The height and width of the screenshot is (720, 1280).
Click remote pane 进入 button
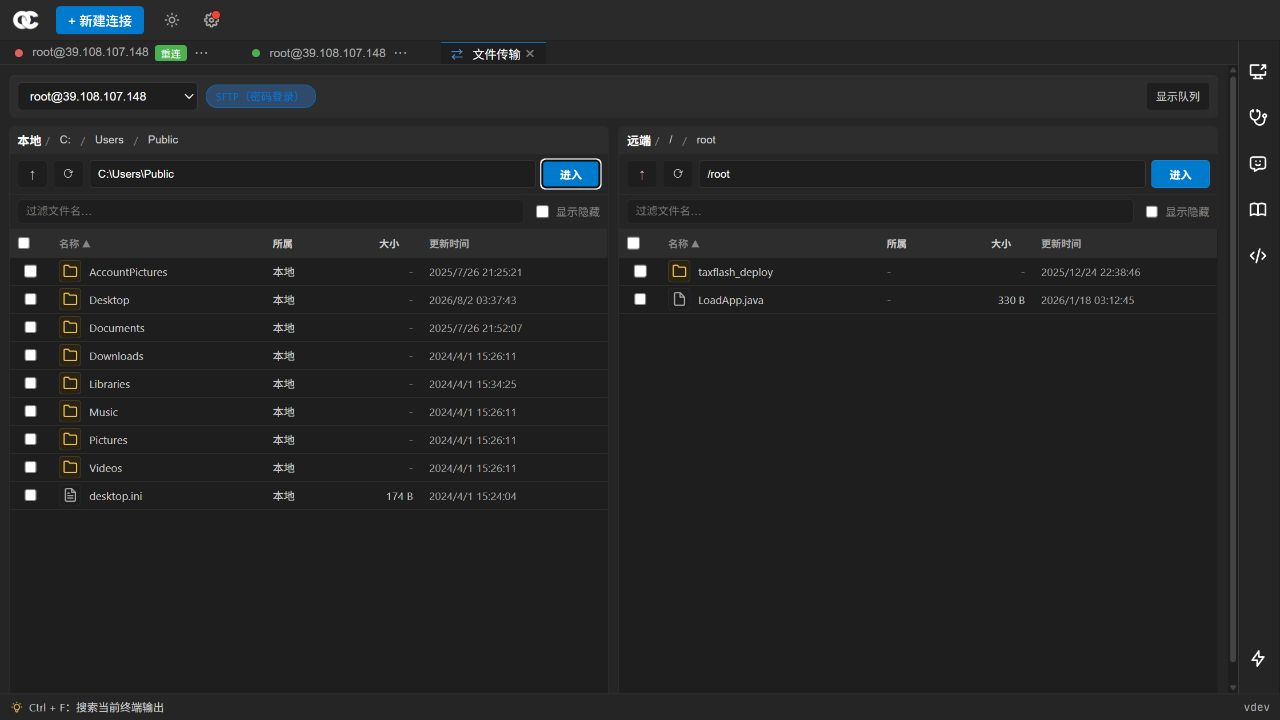tap(1180, 174)
